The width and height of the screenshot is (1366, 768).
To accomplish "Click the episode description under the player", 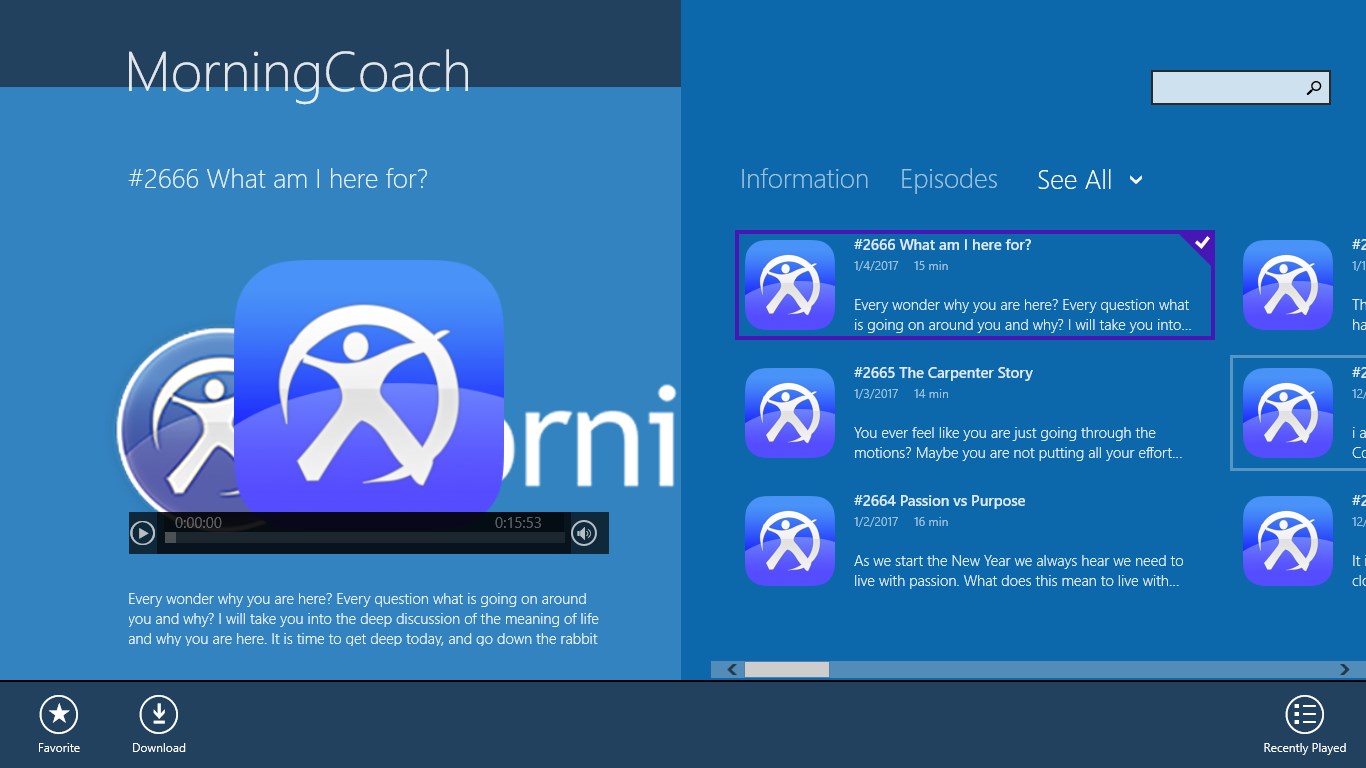I will (363, 619).
